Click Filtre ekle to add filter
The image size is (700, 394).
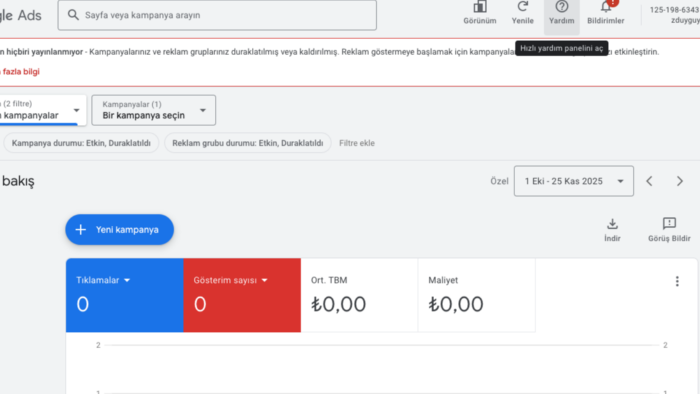click(x=357, y=143)
